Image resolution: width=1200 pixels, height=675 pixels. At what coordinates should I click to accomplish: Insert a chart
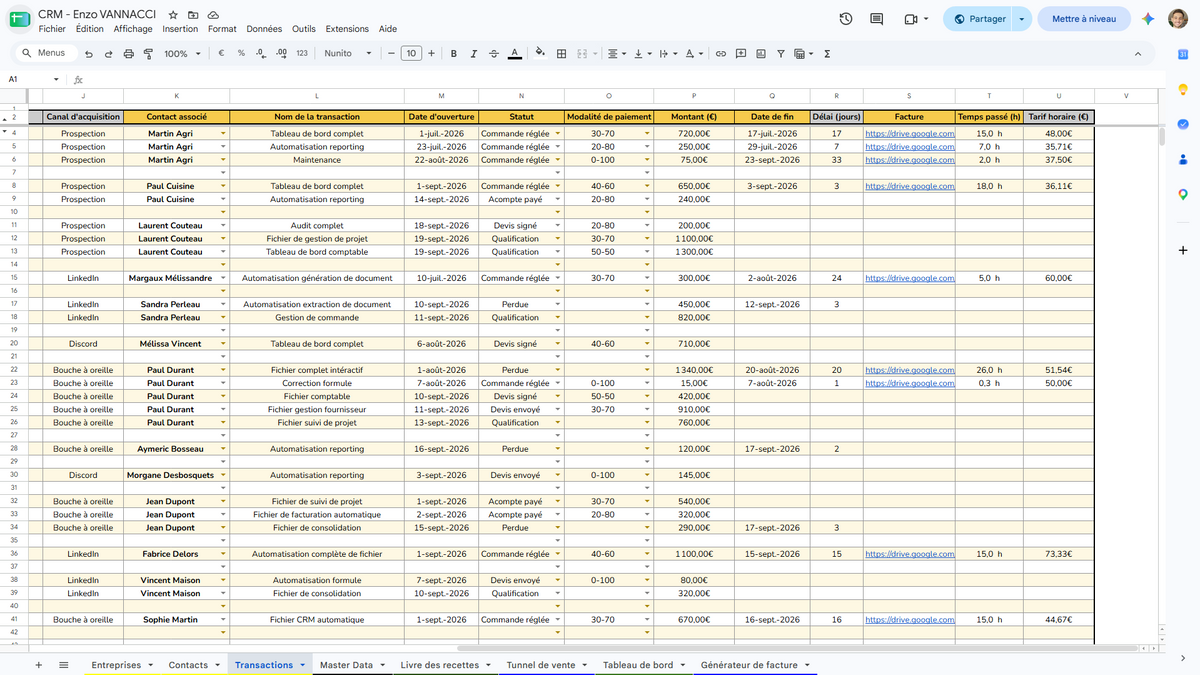(x=761, y=54)
